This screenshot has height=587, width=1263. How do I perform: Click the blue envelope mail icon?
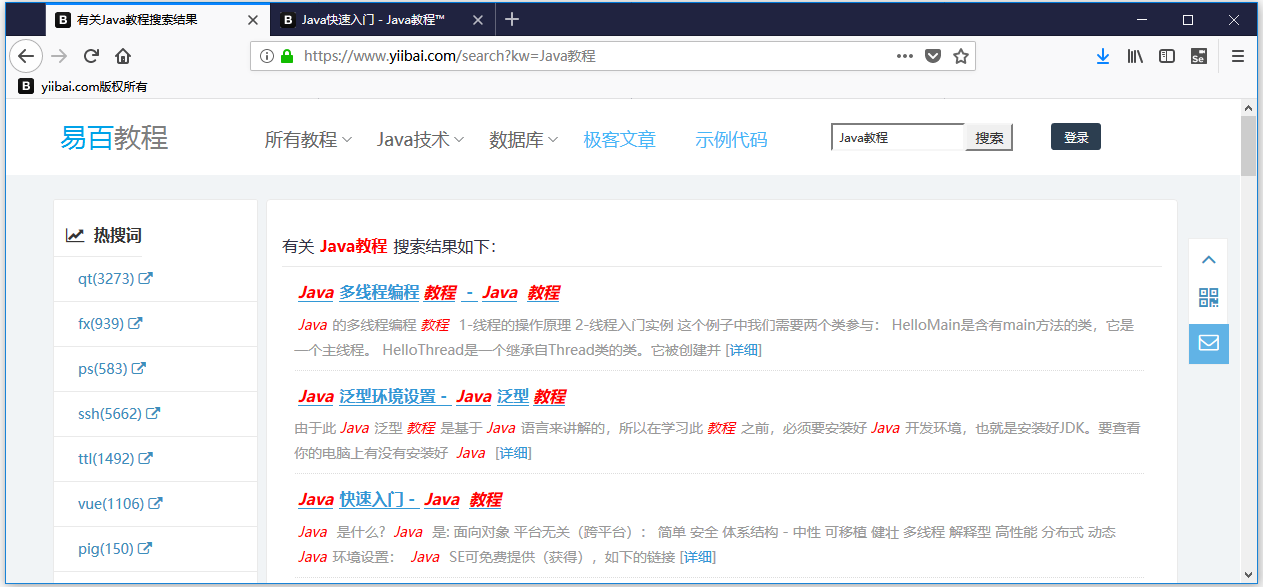(1208, 343)
